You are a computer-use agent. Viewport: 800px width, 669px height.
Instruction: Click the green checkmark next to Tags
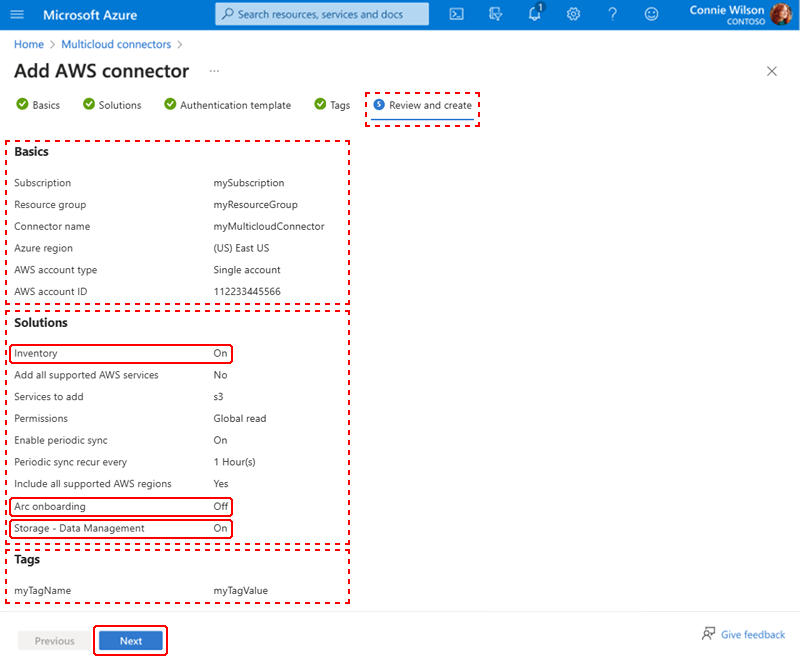[320, 104]
